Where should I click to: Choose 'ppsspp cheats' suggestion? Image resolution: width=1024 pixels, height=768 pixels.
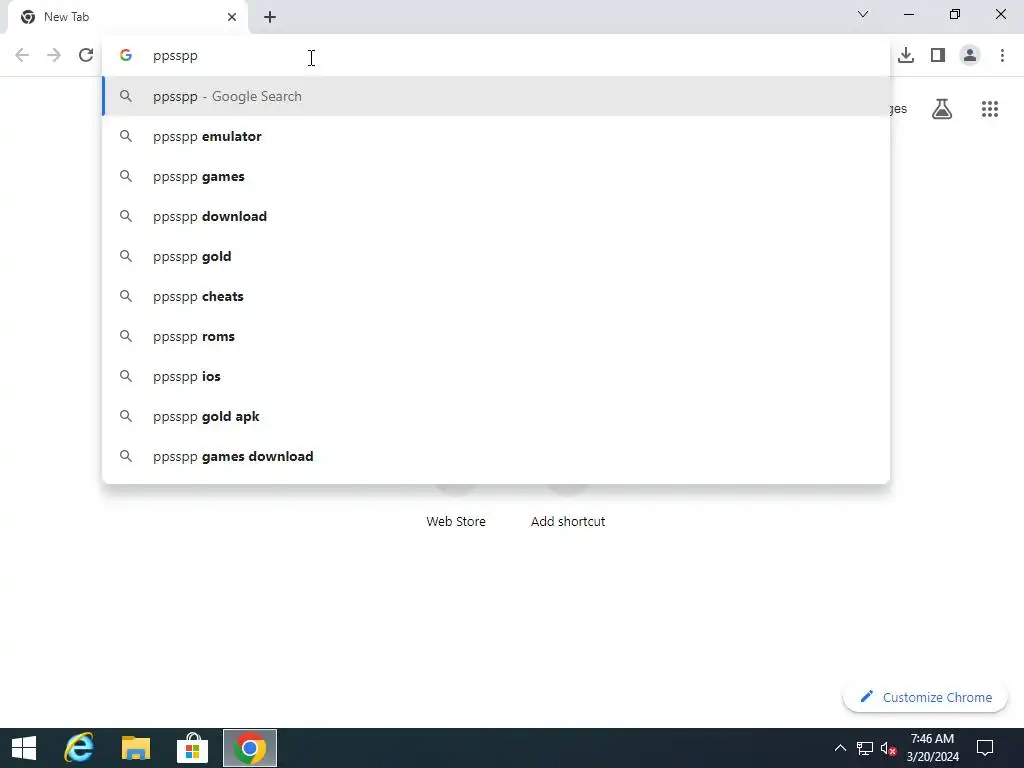tap(496, 296)
